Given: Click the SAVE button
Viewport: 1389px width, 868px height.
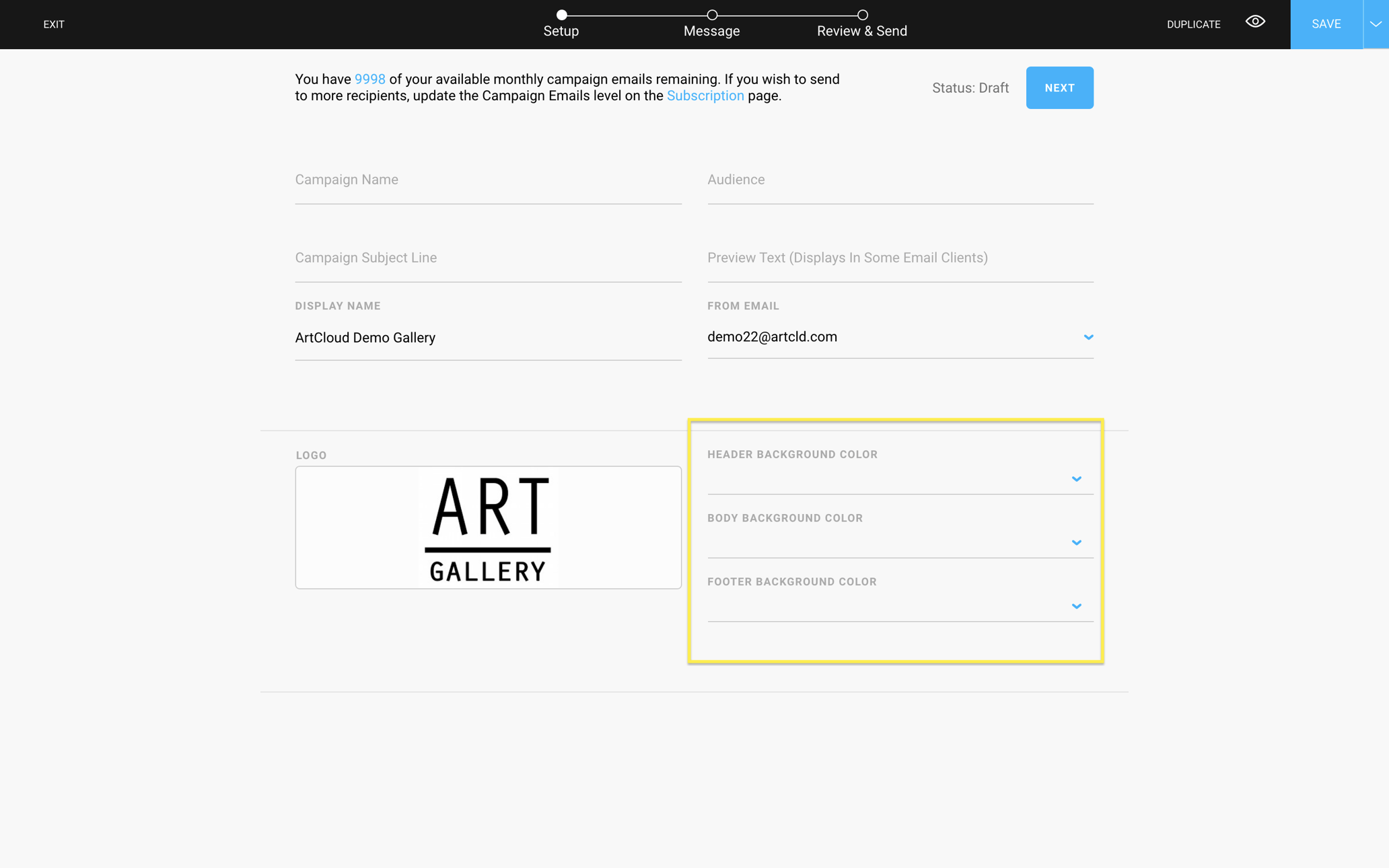Looking at the screenshot, I should coord(1326,24).
